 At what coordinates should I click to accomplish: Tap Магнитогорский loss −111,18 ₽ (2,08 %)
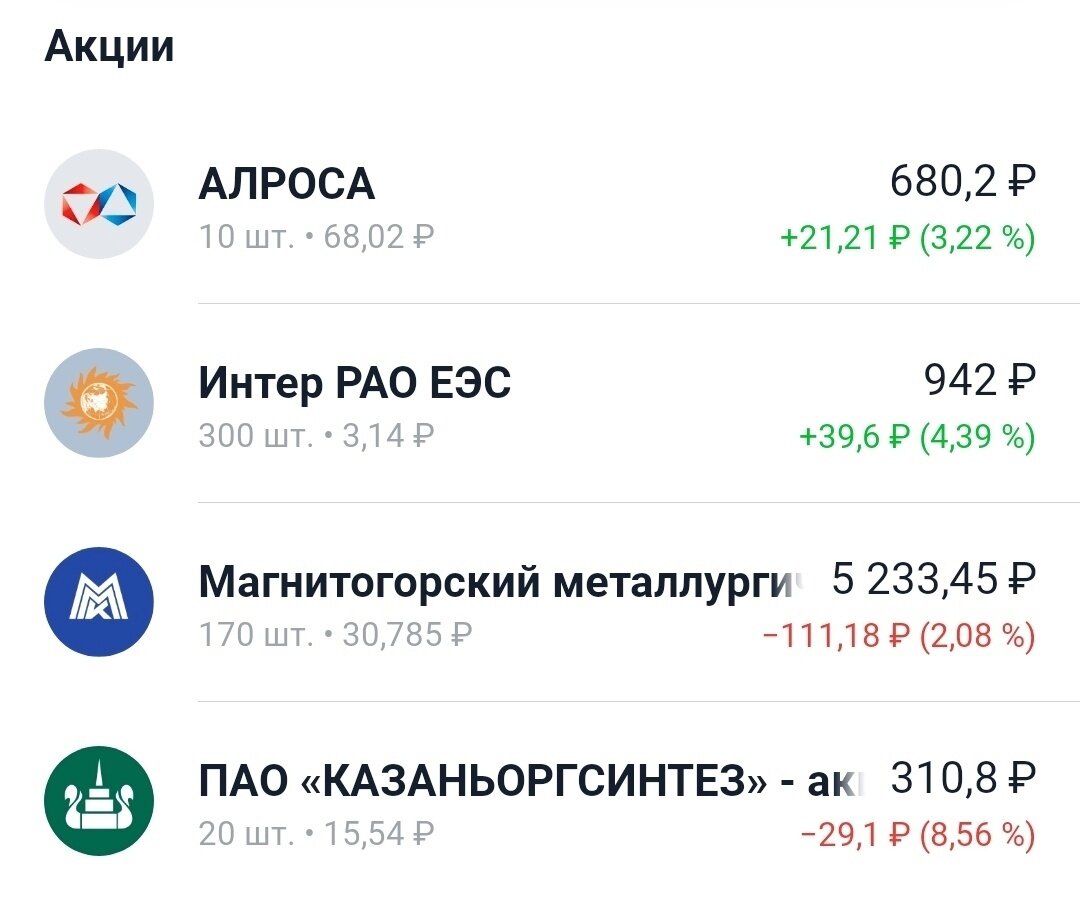pyautogui.click(x=899, y=636)
